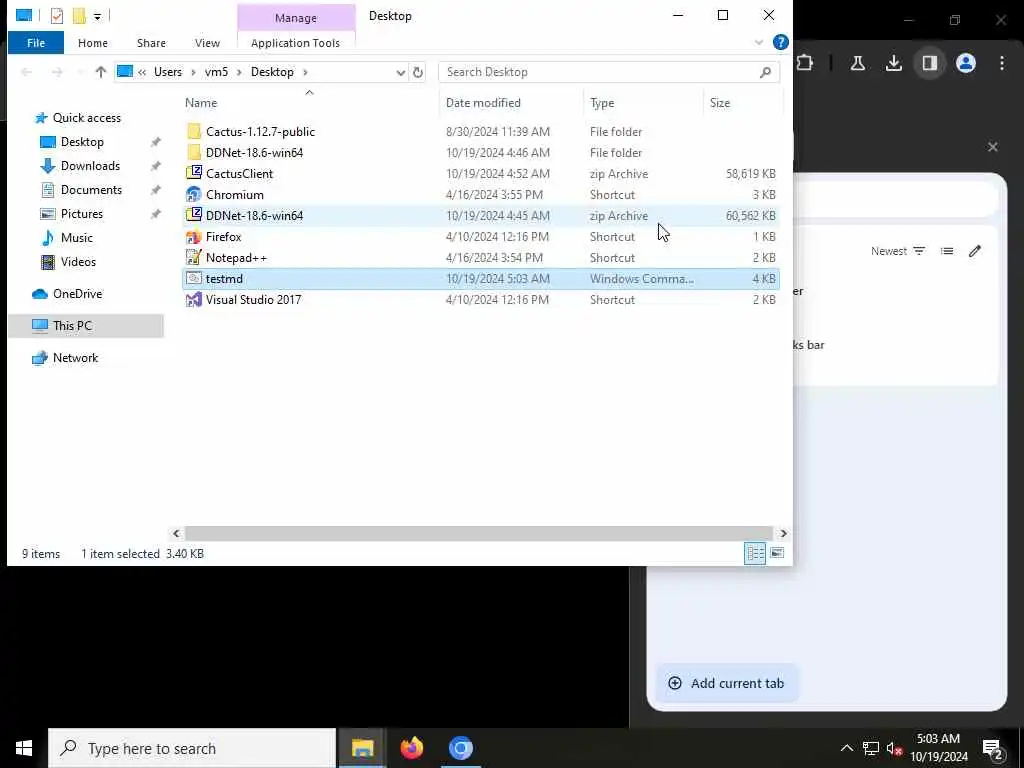The width and height of the screenshot is (1024, 768).
Task: Open the Share ribbon tab
Action: (x=151, y=43)
